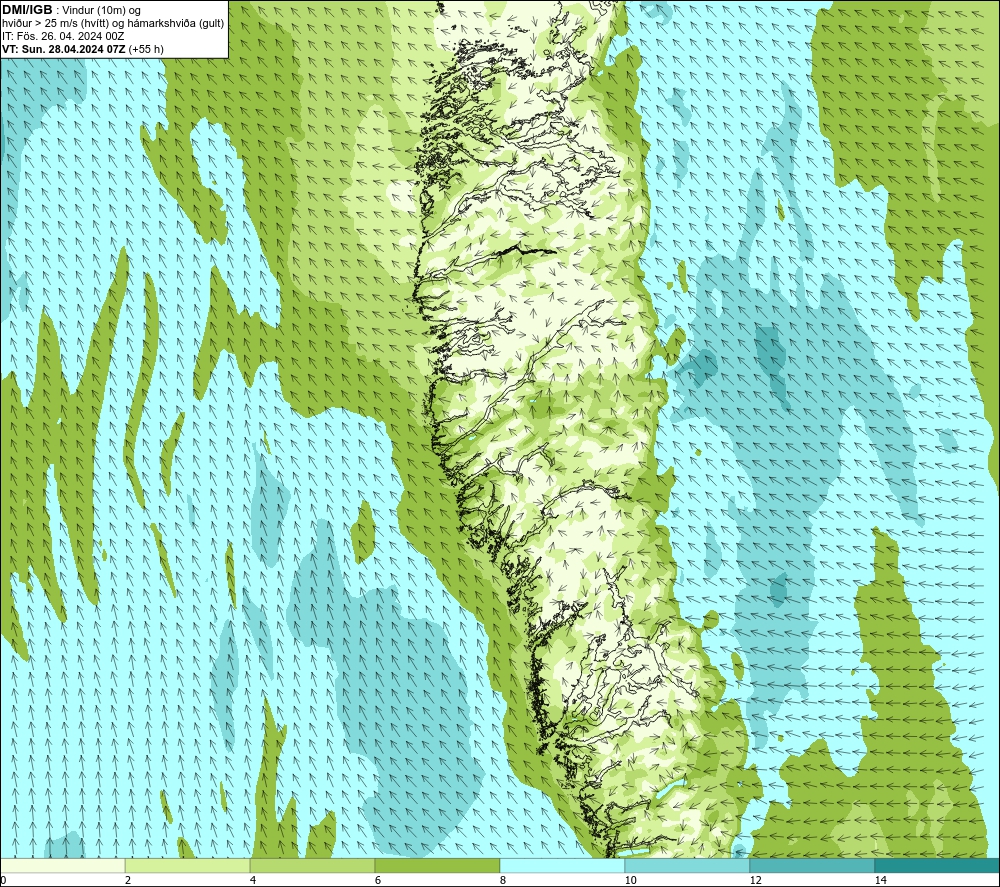Click the '0' label on the color scale
This screenshot has width=1000, height=887.
pos(3,881)
